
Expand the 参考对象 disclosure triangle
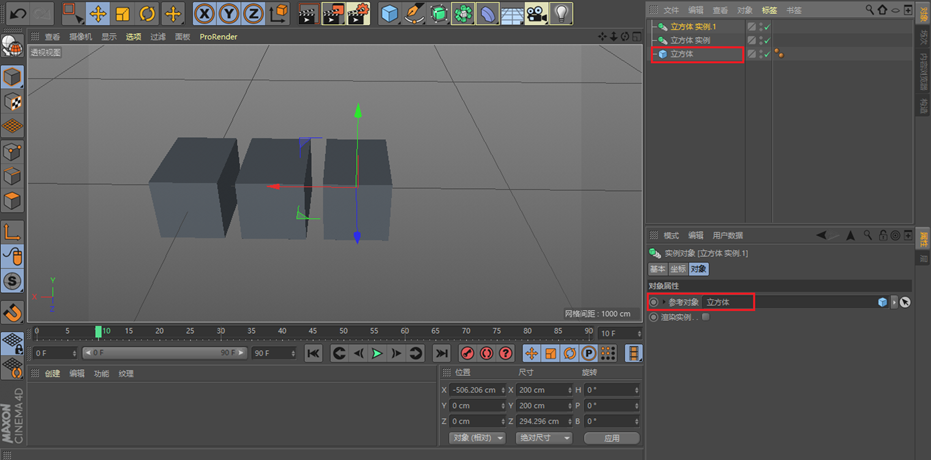[664, 302]
